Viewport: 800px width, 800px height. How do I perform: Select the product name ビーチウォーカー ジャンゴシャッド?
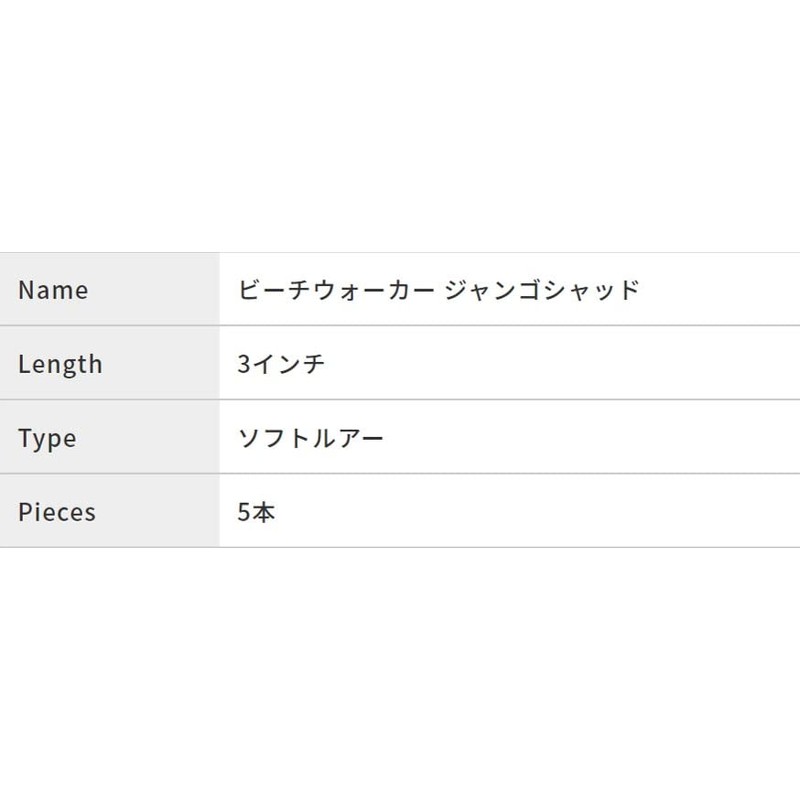(439, 290)
